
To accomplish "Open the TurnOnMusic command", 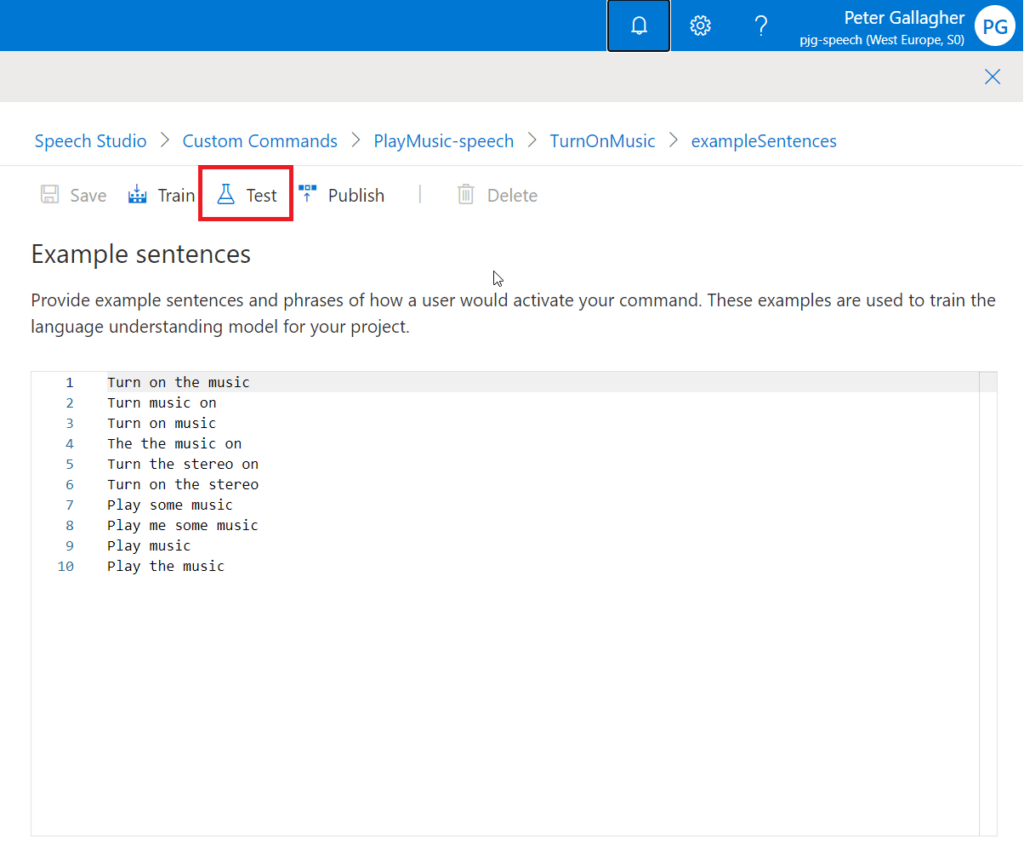I will (x=602, y=141).
